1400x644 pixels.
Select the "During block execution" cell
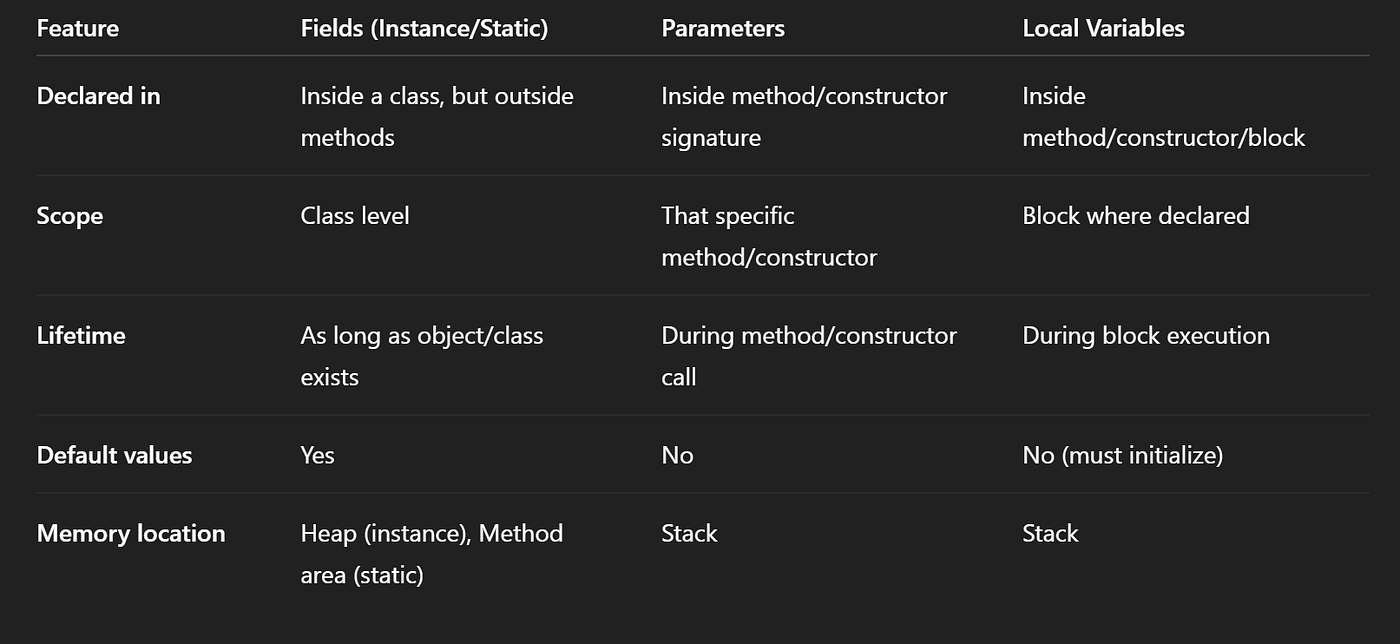pyautogui.click(x=1145, y=336)
